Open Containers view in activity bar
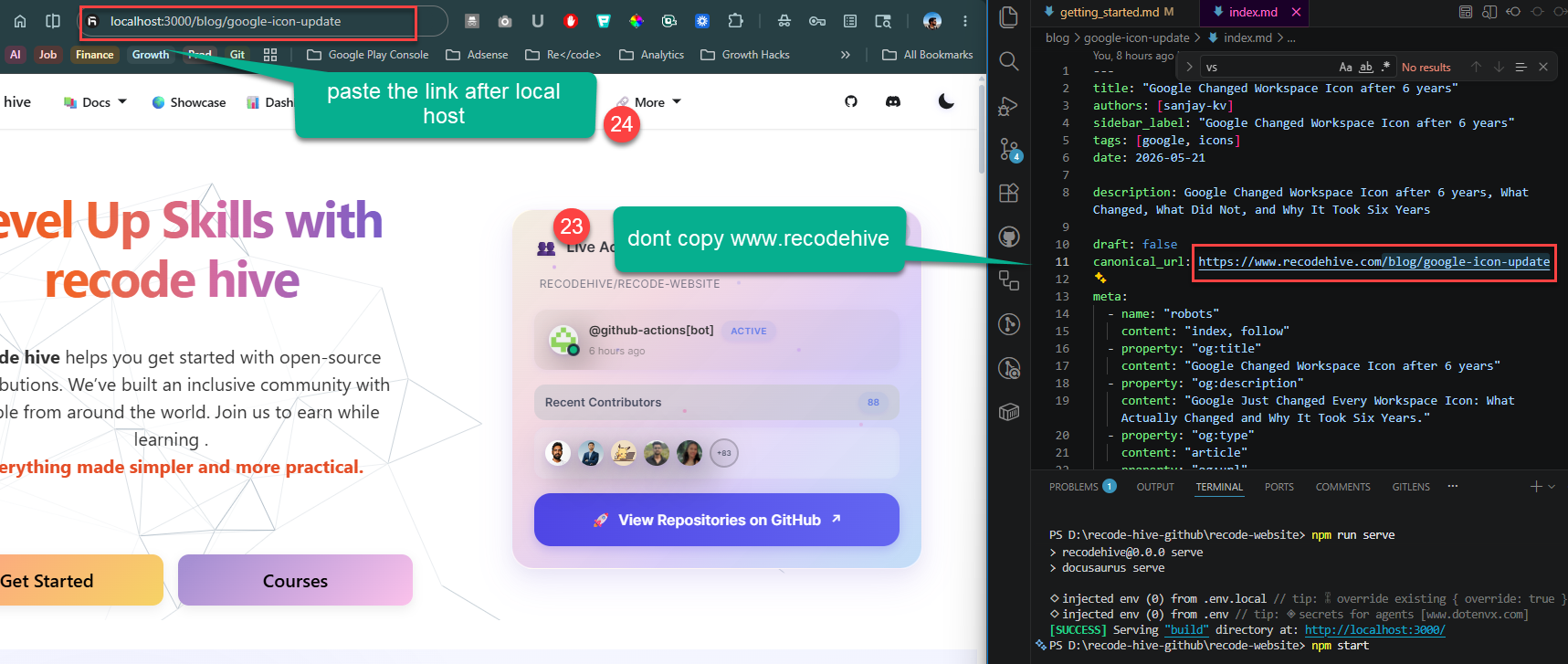The image size is (1568, 664). (1009, 412)
